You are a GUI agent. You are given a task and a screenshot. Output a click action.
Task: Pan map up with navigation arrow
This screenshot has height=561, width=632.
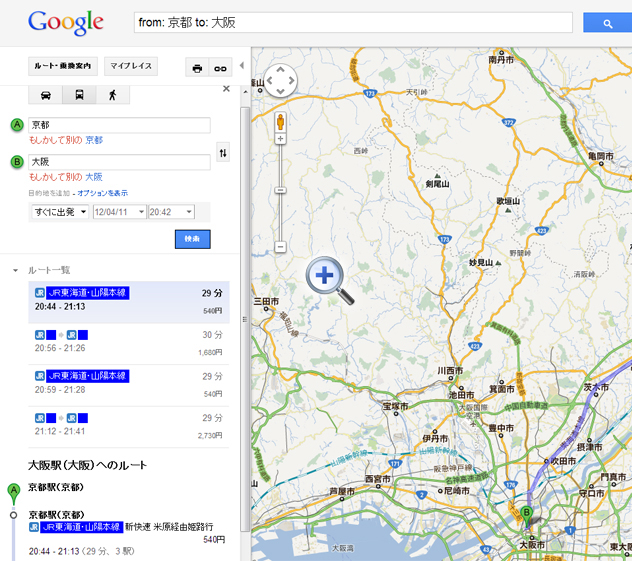click(281, 70)
